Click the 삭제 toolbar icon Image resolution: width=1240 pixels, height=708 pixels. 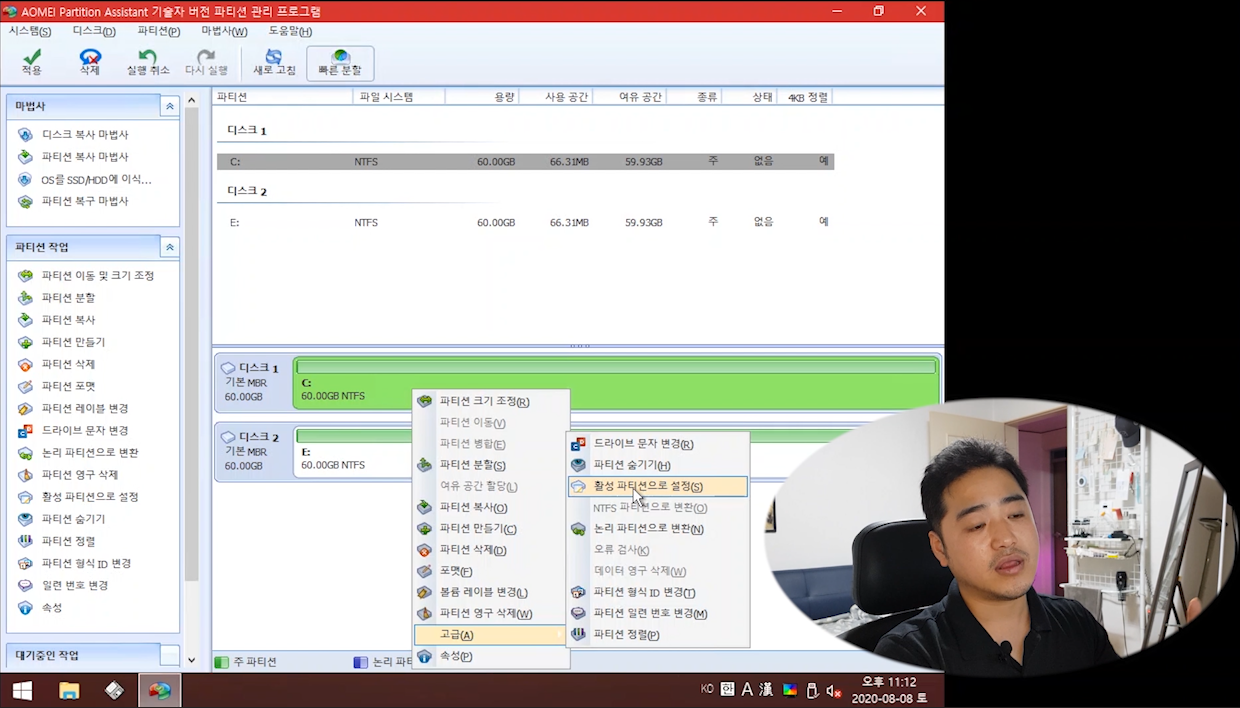pos(90,63)
